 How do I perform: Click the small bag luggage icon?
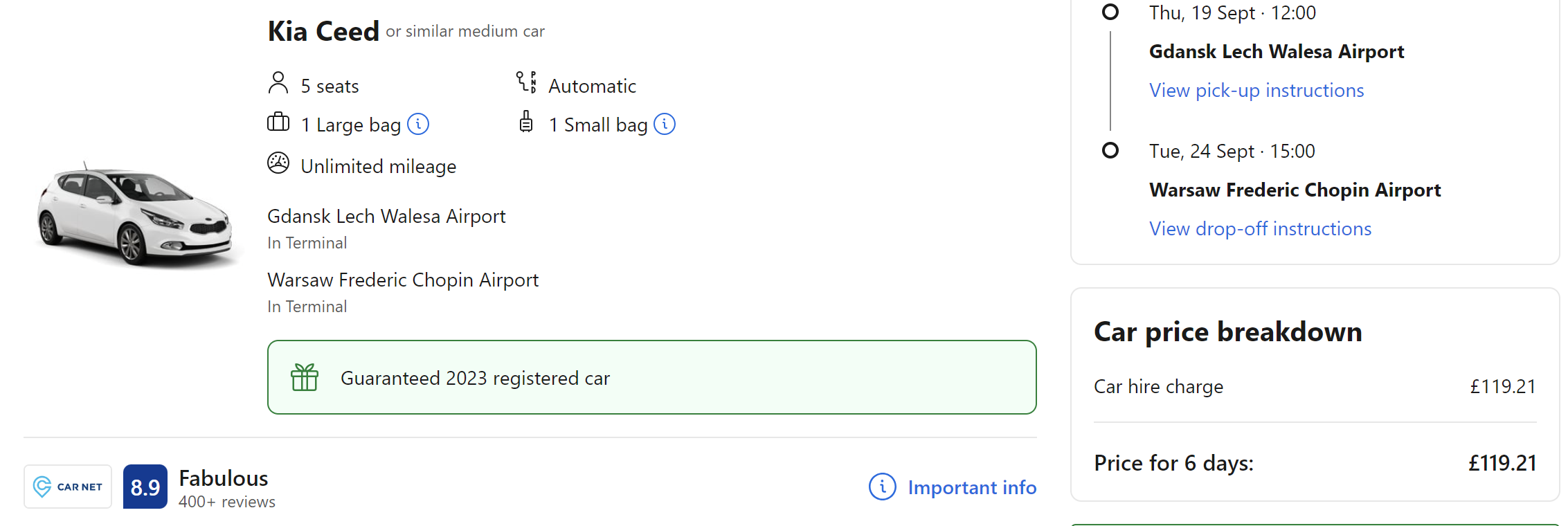click(526, 122)
